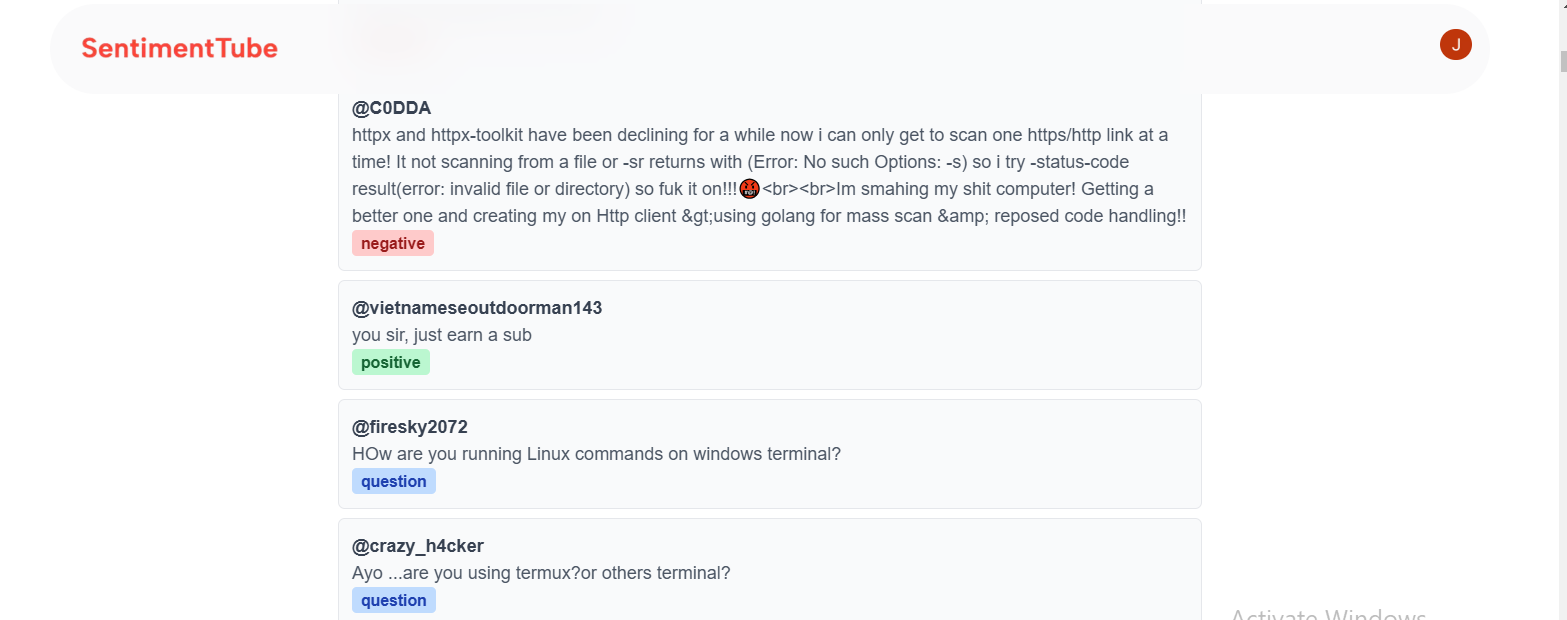
Task: Open the J user avatar menu
Action: click(x=1455, y=44)
